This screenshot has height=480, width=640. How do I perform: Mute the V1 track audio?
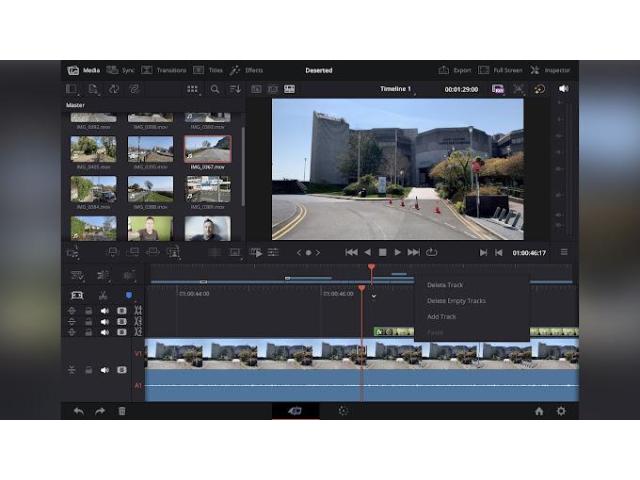tap(104, 370)
